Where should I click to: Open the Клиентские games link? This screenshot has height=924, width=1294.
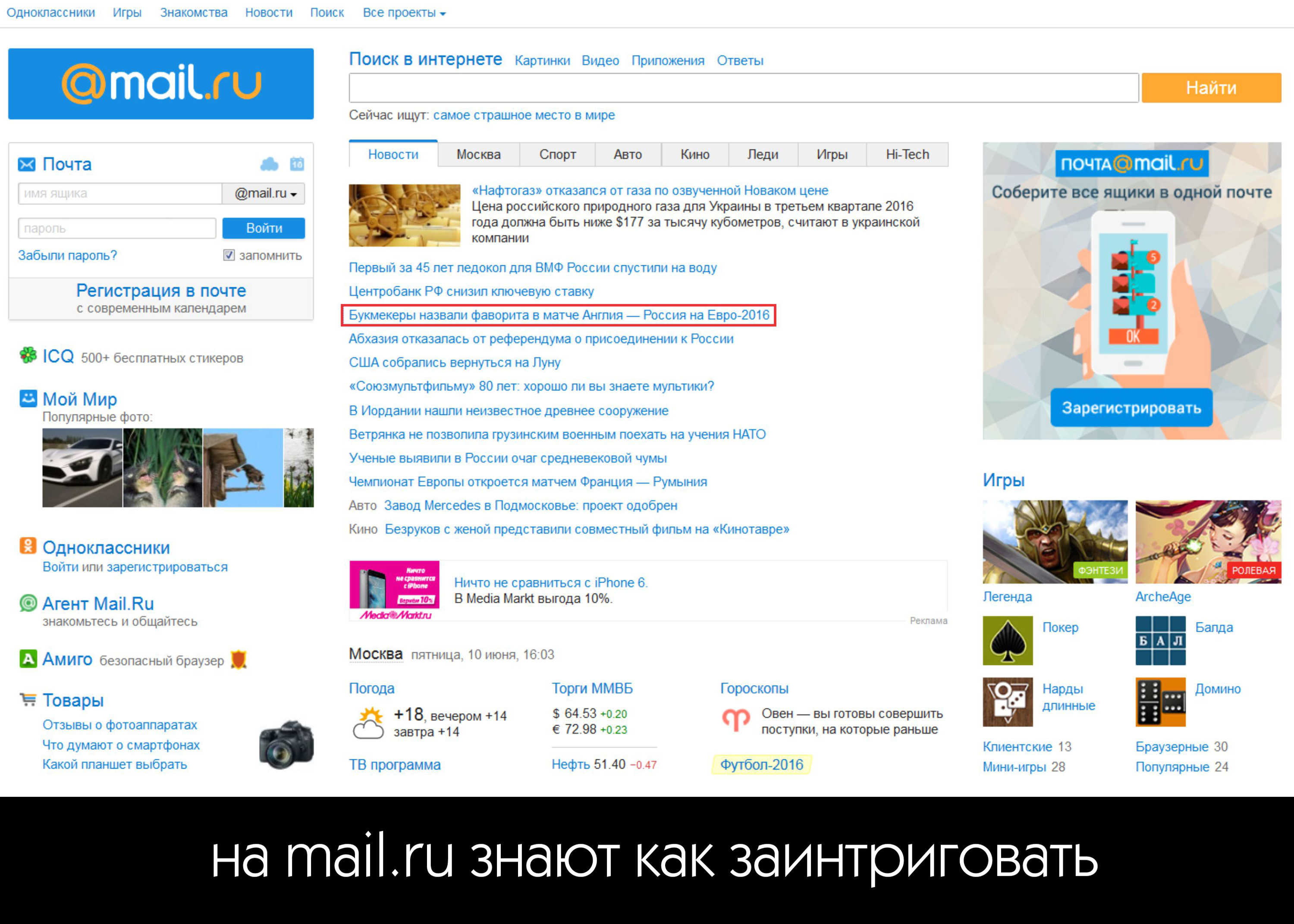click(1018, 746)
